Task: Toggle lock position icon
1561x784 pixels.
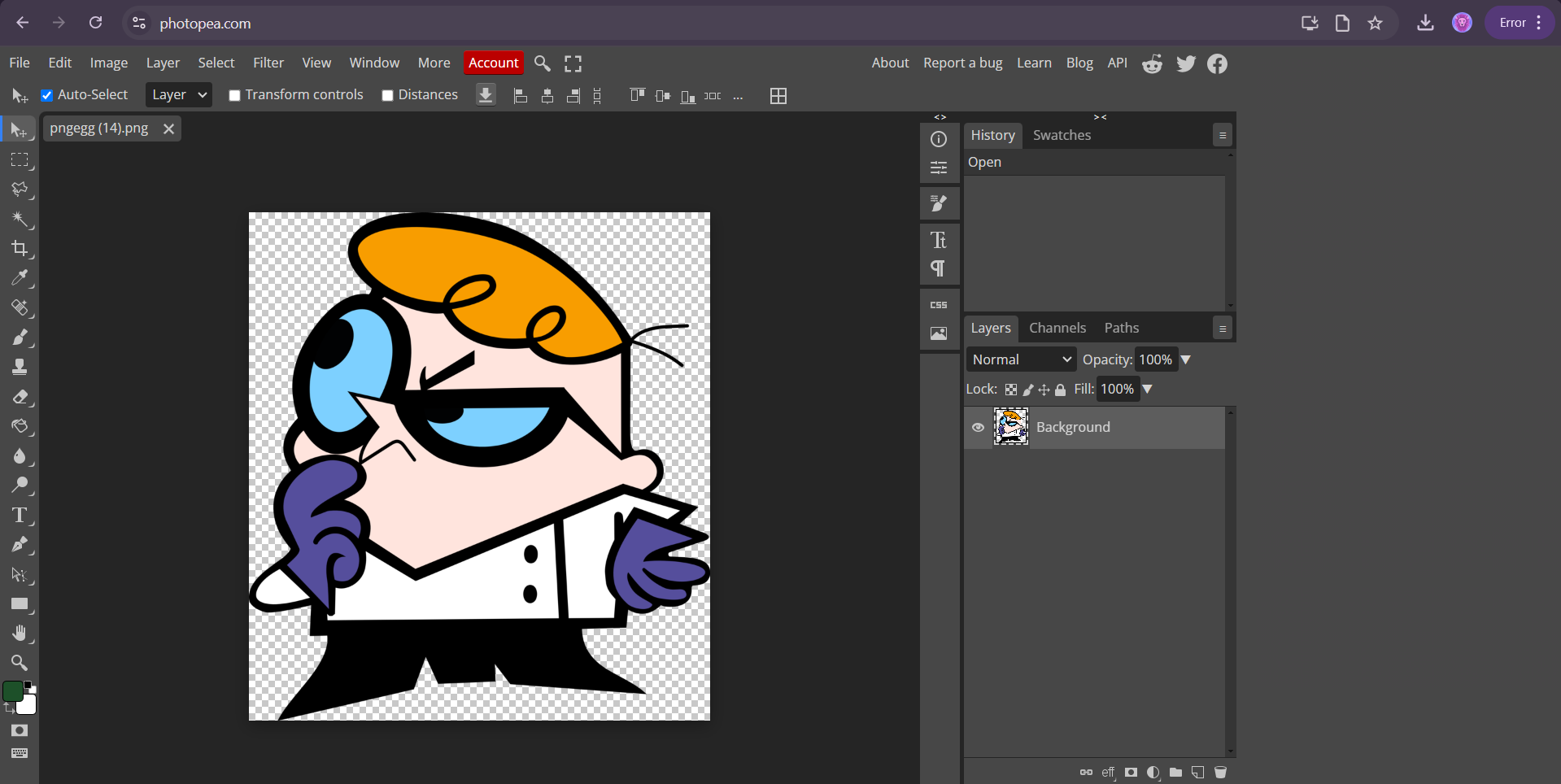Action: click(x=1044, y=390)
